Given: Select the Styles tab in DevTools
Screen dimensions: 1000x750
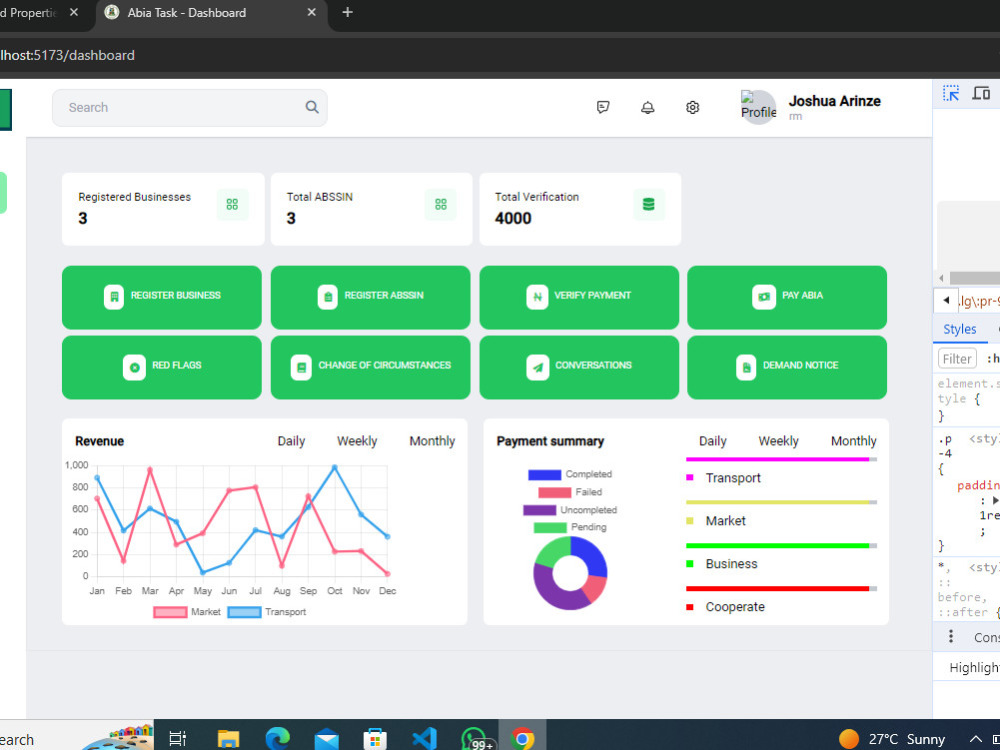Looking at the screenshot, I should [959, 329].
